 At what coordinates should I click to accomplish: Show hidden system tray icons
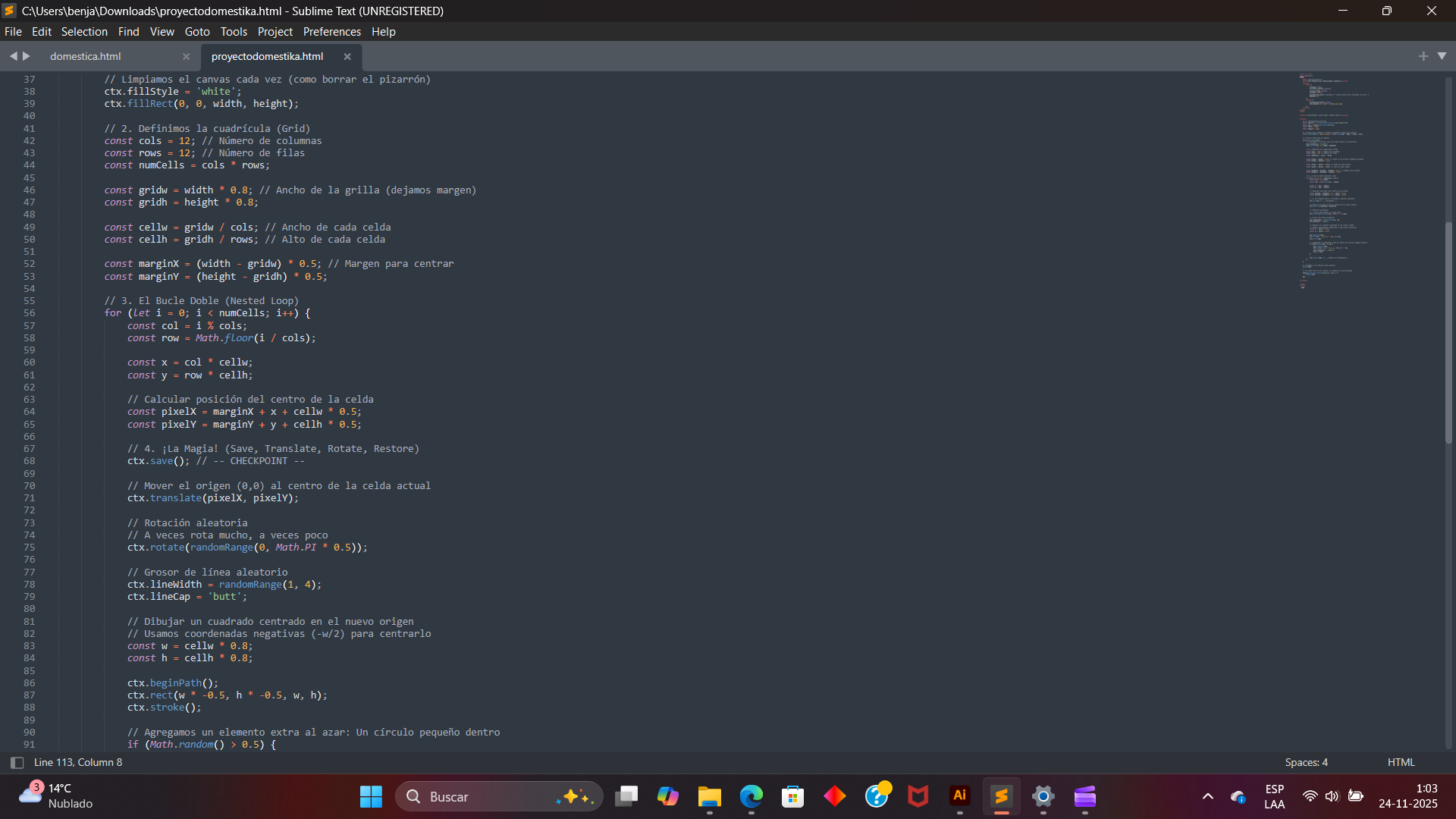tap(1208, 796)
